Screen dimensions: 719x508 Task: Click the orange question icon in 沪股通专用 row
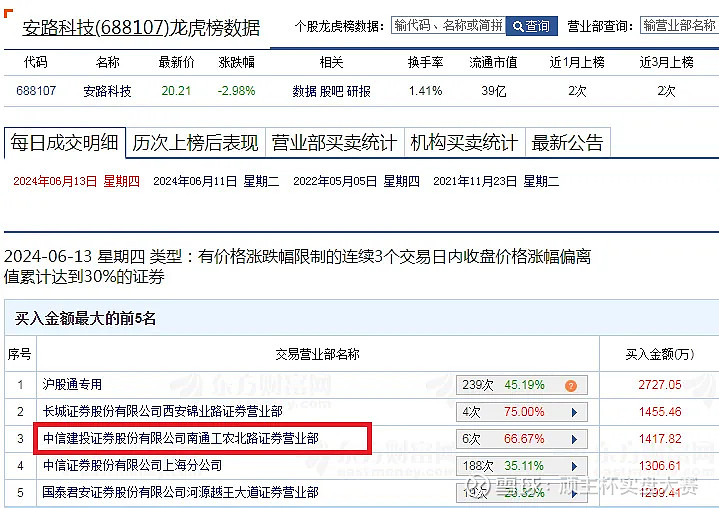pyautogui.click(x=571, y=386)
